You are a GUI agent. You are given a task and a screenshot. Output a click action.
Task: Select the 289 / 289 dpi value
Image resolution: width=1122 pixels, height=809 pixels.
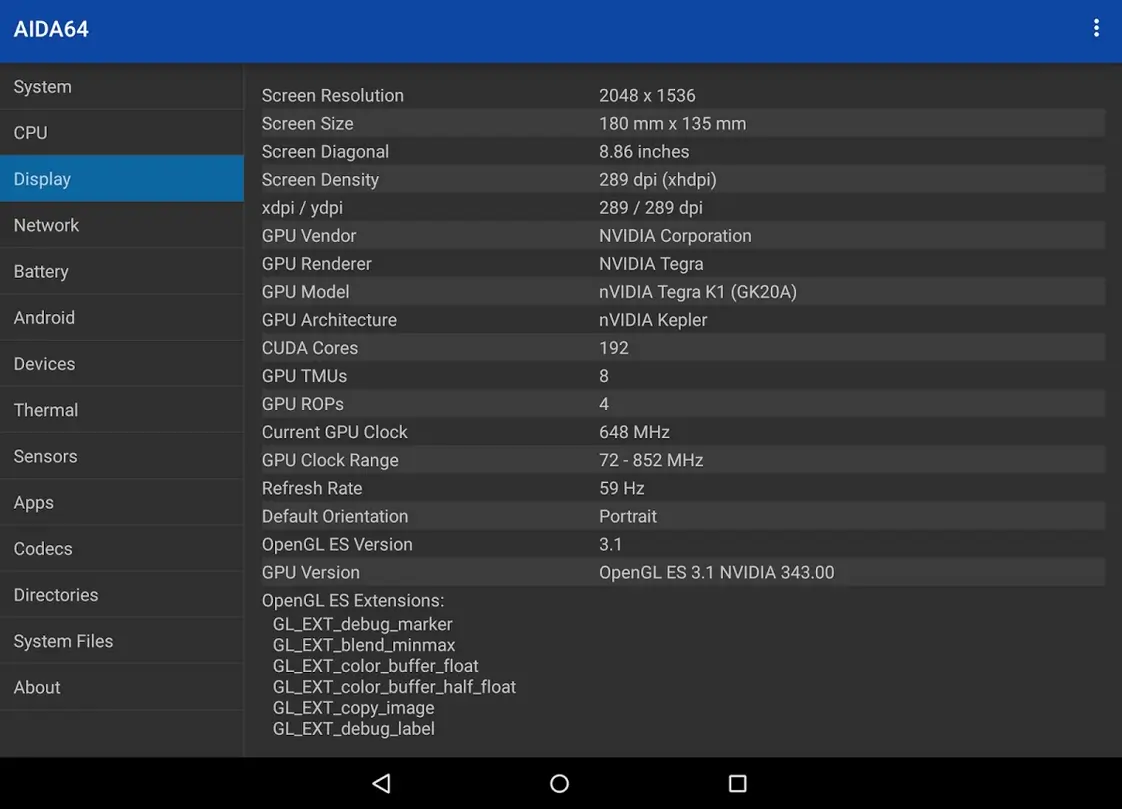coord(650,207)
